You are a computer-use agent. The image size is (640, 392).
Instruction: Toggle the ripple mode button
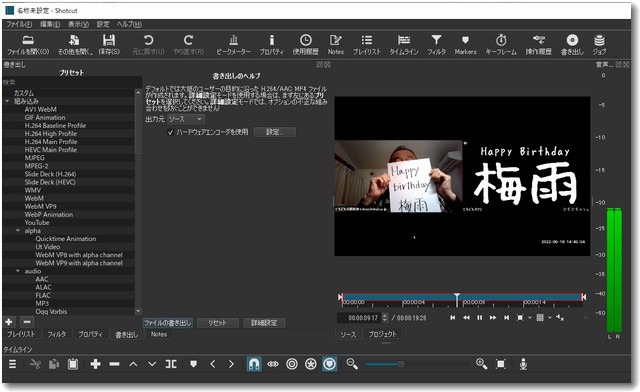click(292, 364)
